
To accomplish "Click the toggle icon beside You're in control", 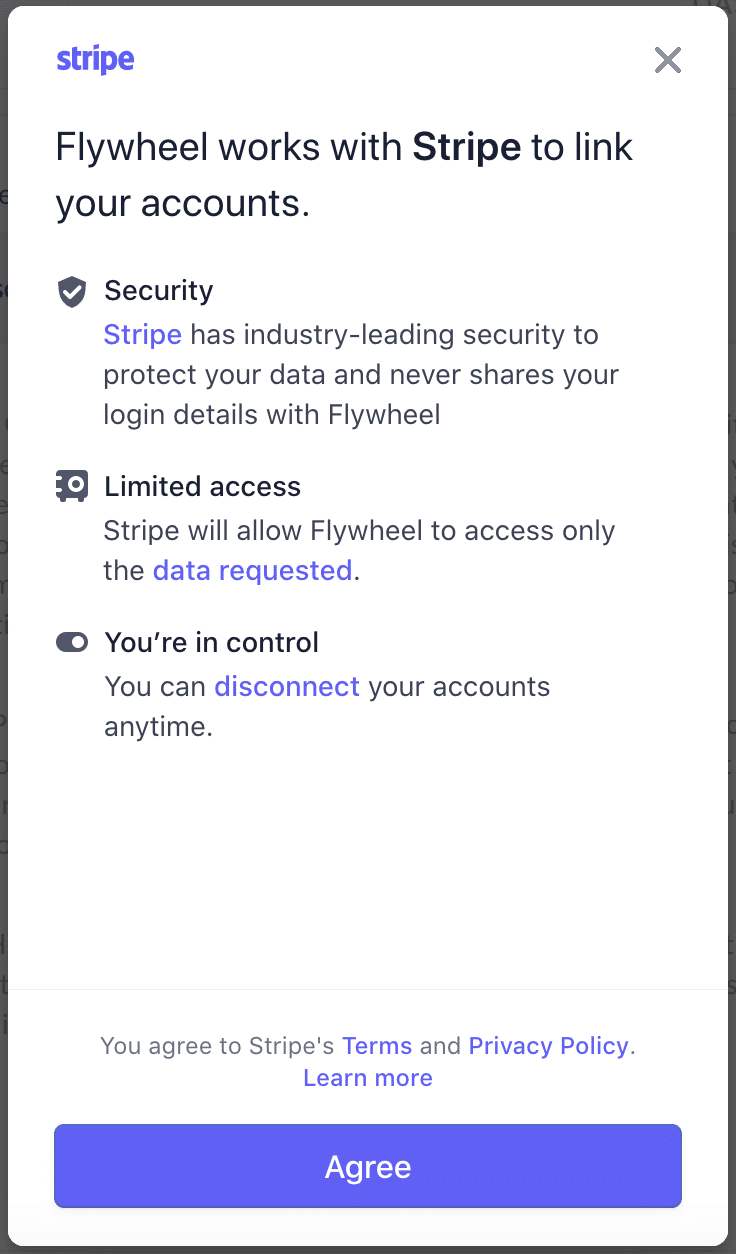I will pyautogui.click(x=72, y=642).
